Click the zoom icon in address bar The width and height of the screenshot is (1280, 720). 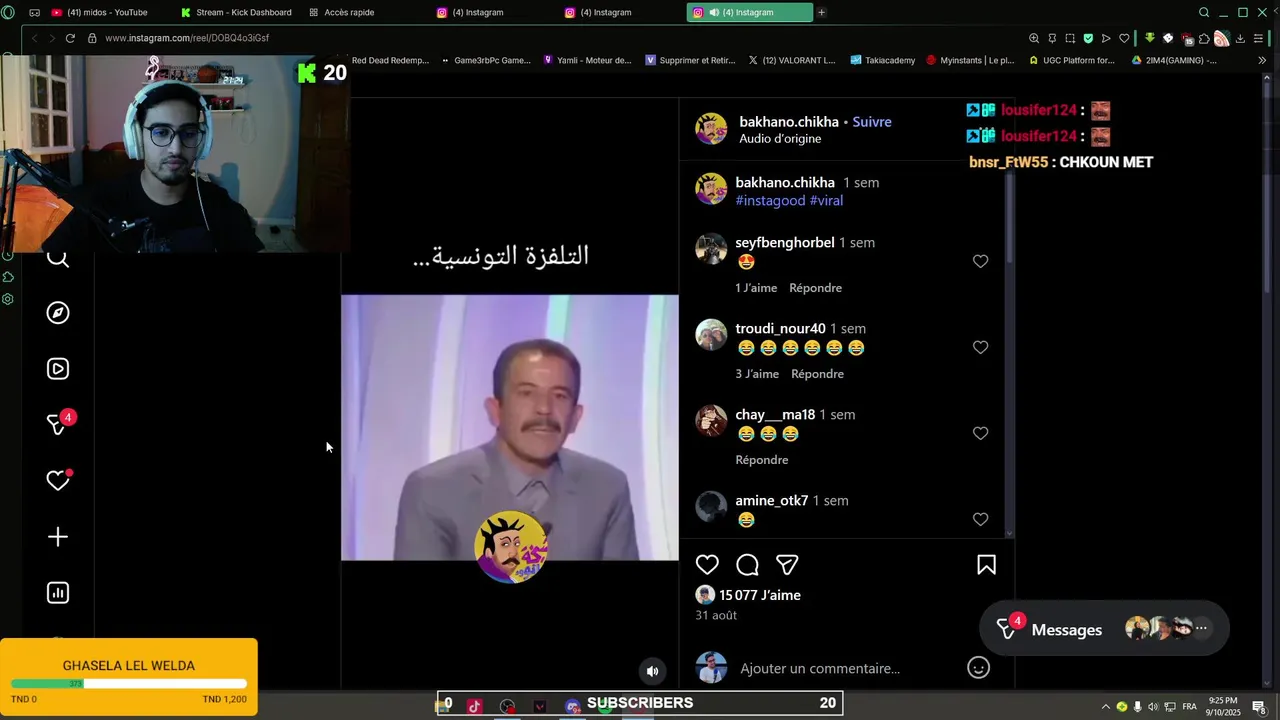[1034, 38]
